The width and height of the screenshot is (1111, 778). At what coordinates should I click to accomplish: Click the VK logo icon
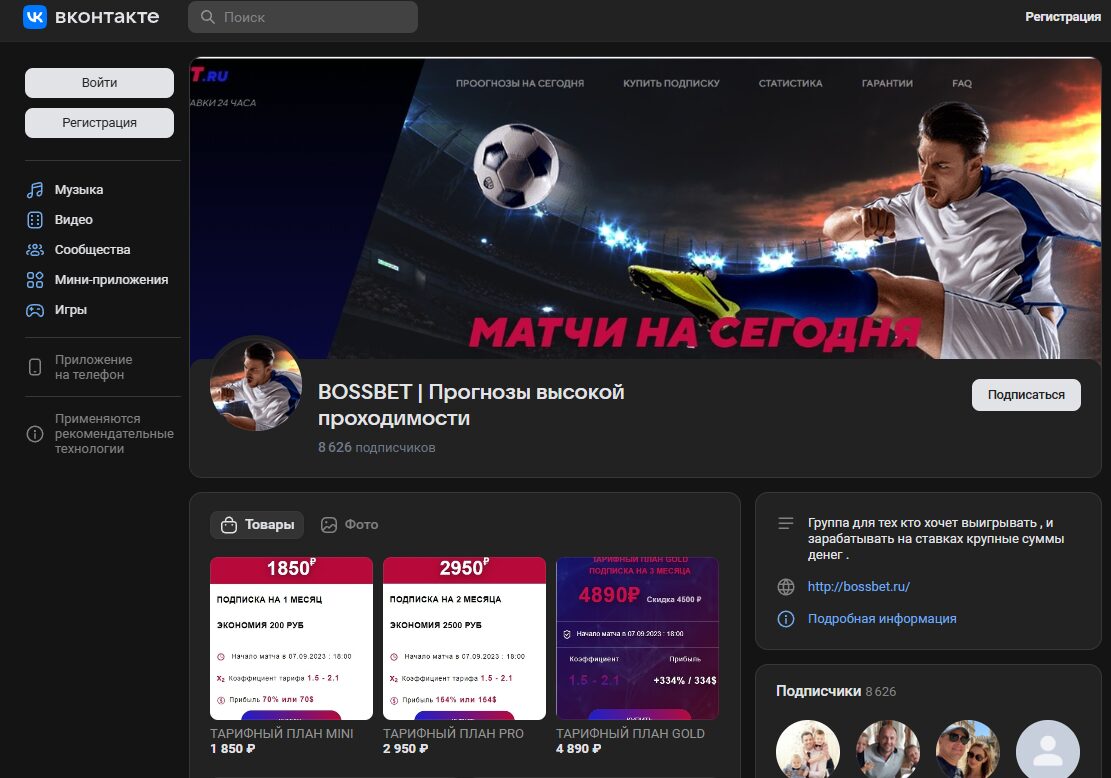point(35,16)
